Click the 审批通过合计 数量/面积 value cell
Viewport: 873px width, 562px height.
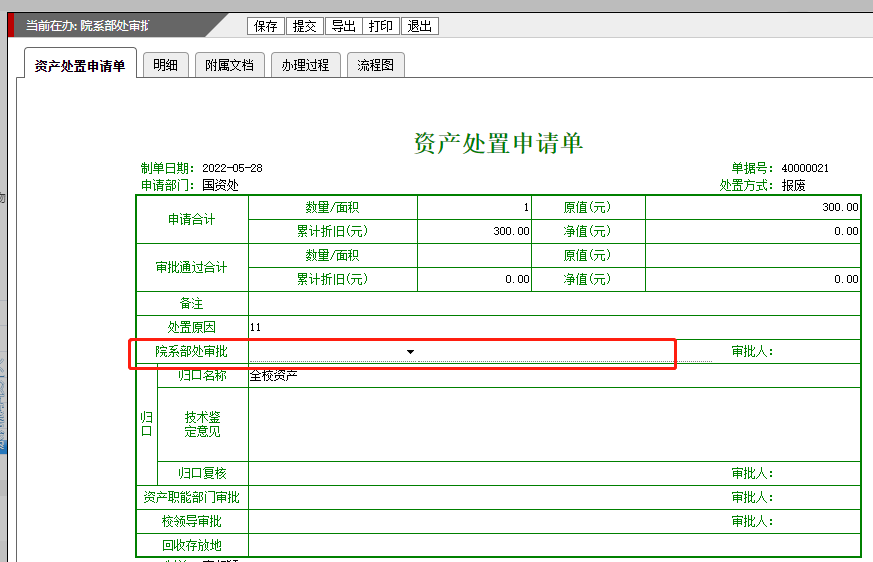click(474, 255)
